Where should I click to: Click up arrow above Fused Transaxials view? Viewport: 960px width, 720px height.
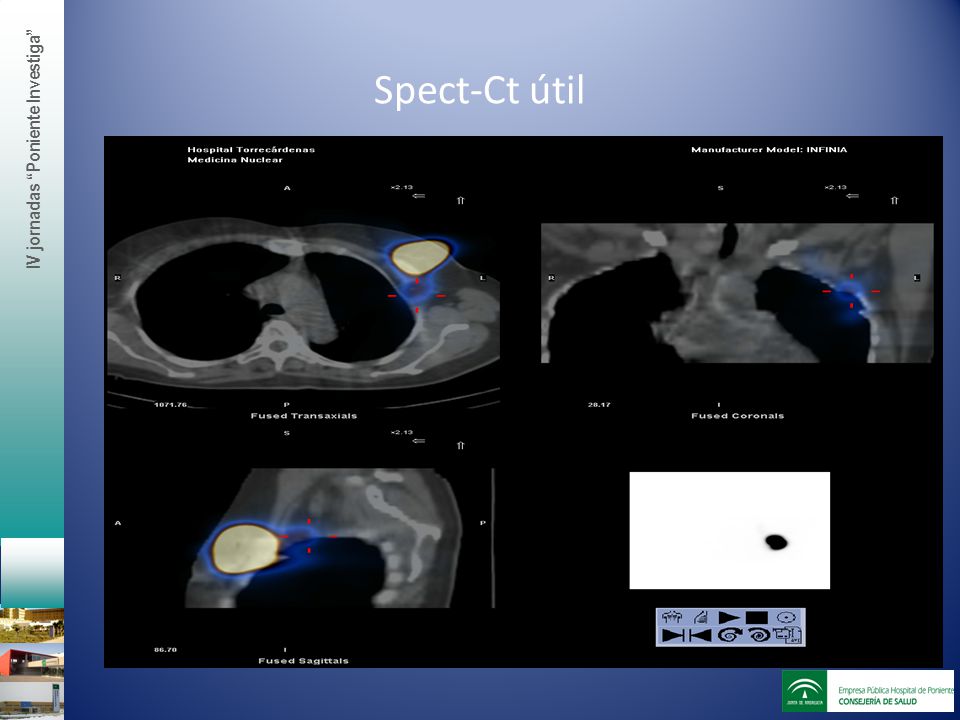click(x=460, y=200)
